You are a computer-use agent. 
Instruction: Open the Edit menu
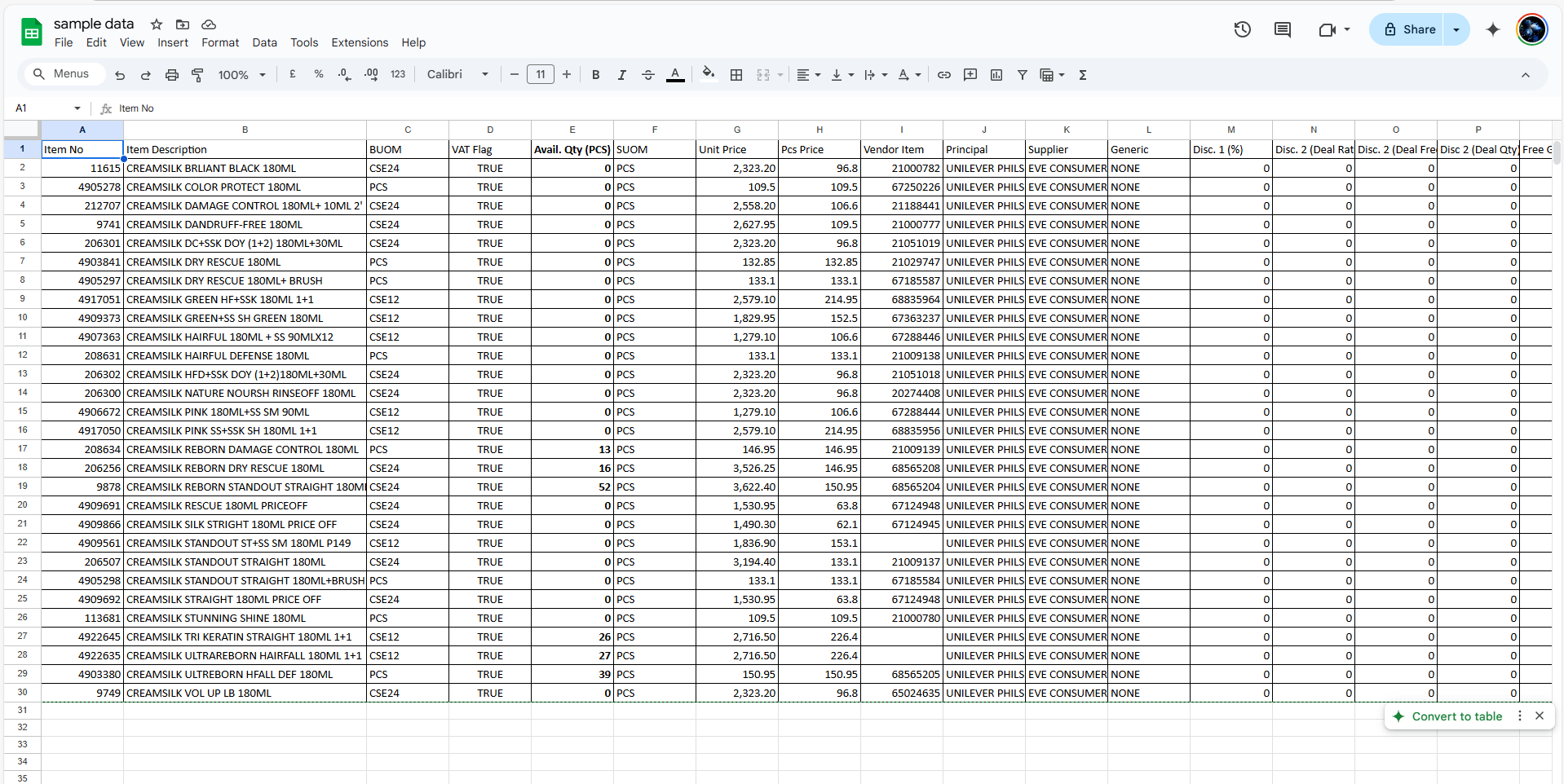click(x=96, y=42)
